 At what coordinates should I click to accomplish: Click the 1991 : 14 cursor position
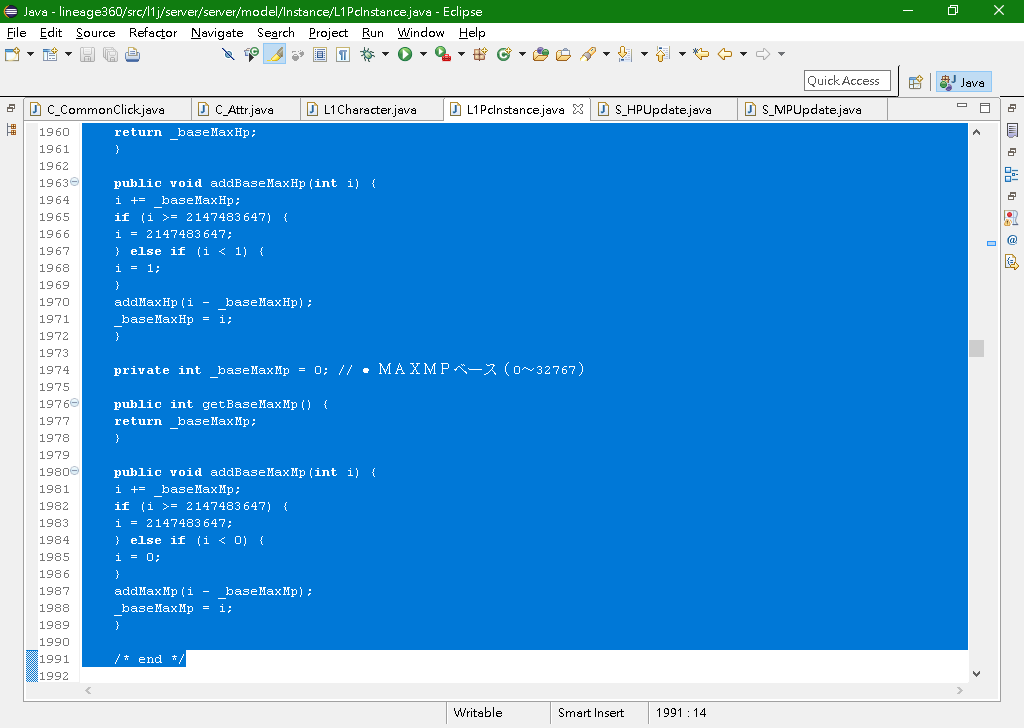681,712
